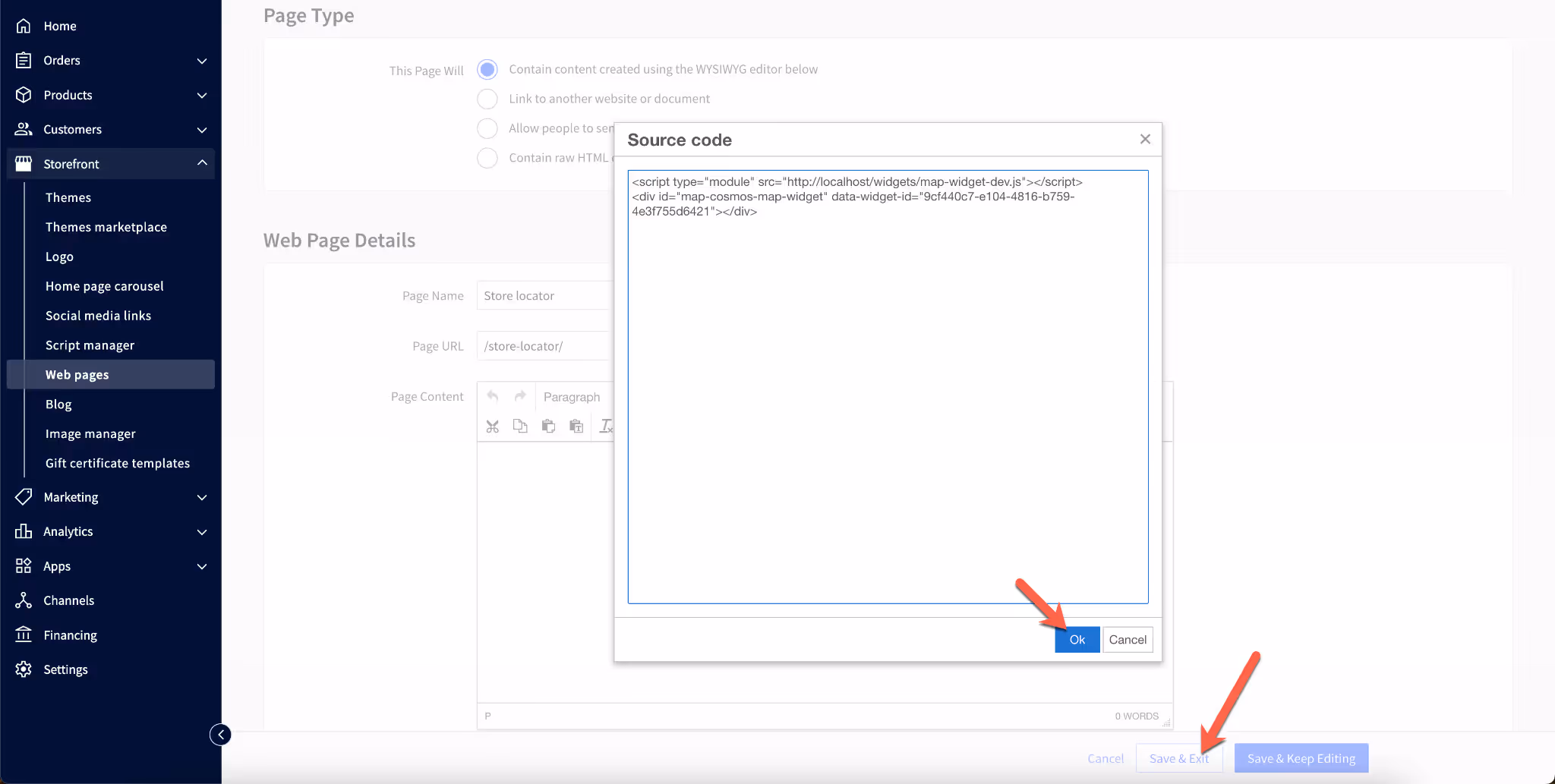This screenshot has width=1555, height=784.
Task: Click the Products box icon
Action: 24,95
